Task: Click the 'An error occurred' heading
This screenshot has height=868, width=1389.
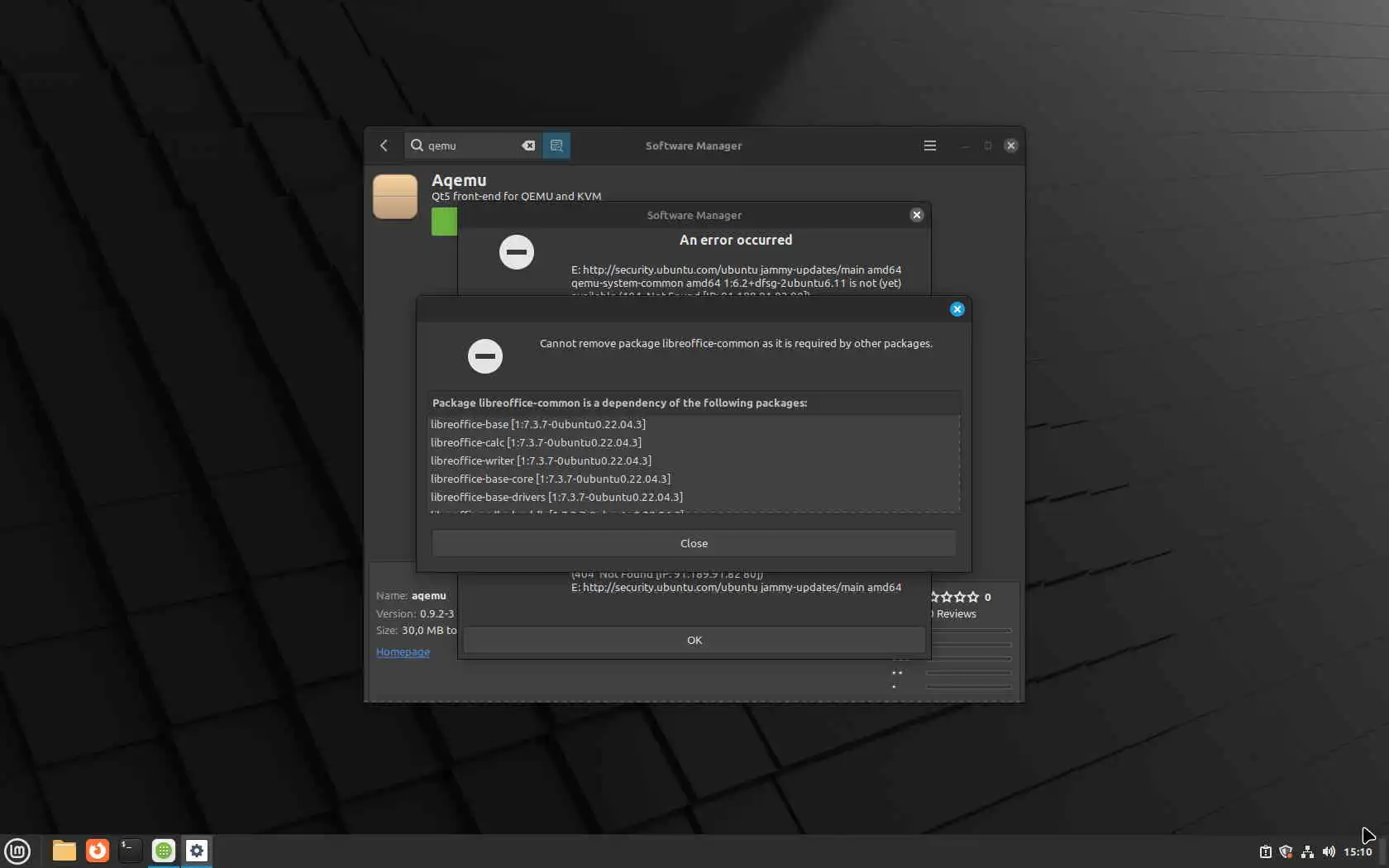Action: click(x=736, y=240)
